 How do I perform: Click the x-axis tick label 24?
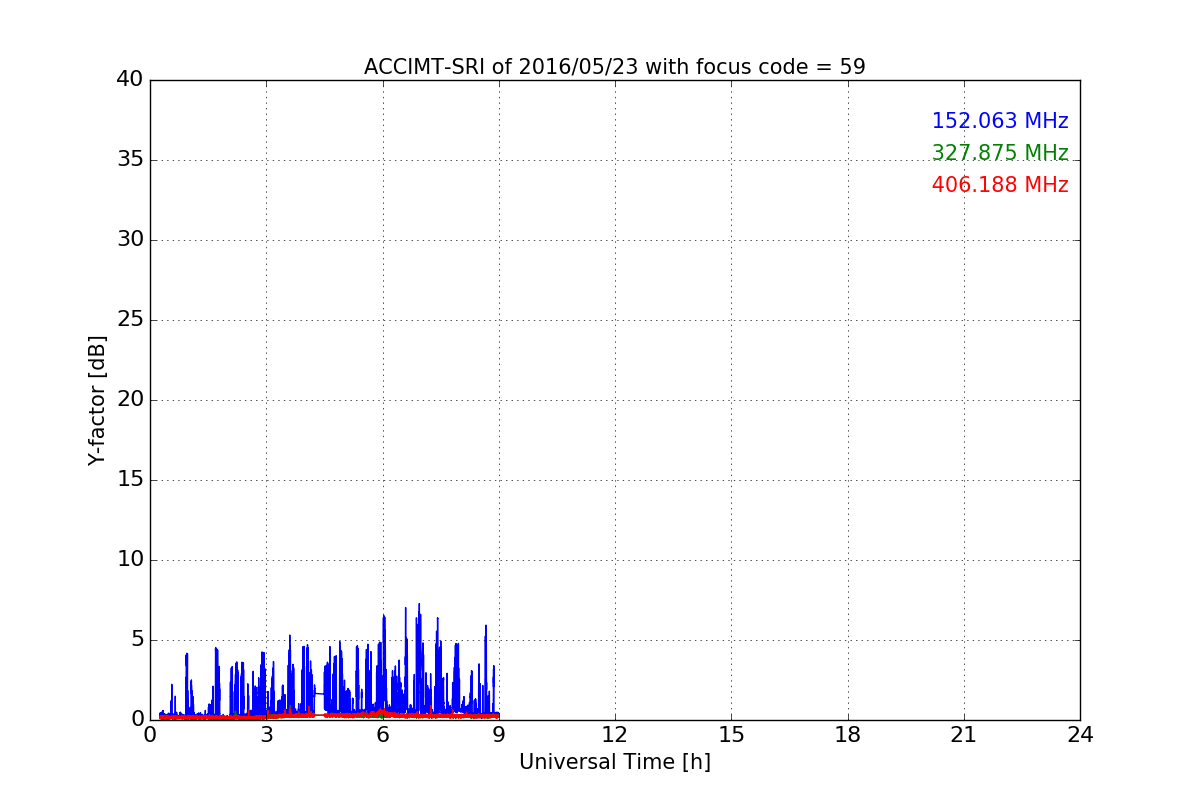point(1080,735)
